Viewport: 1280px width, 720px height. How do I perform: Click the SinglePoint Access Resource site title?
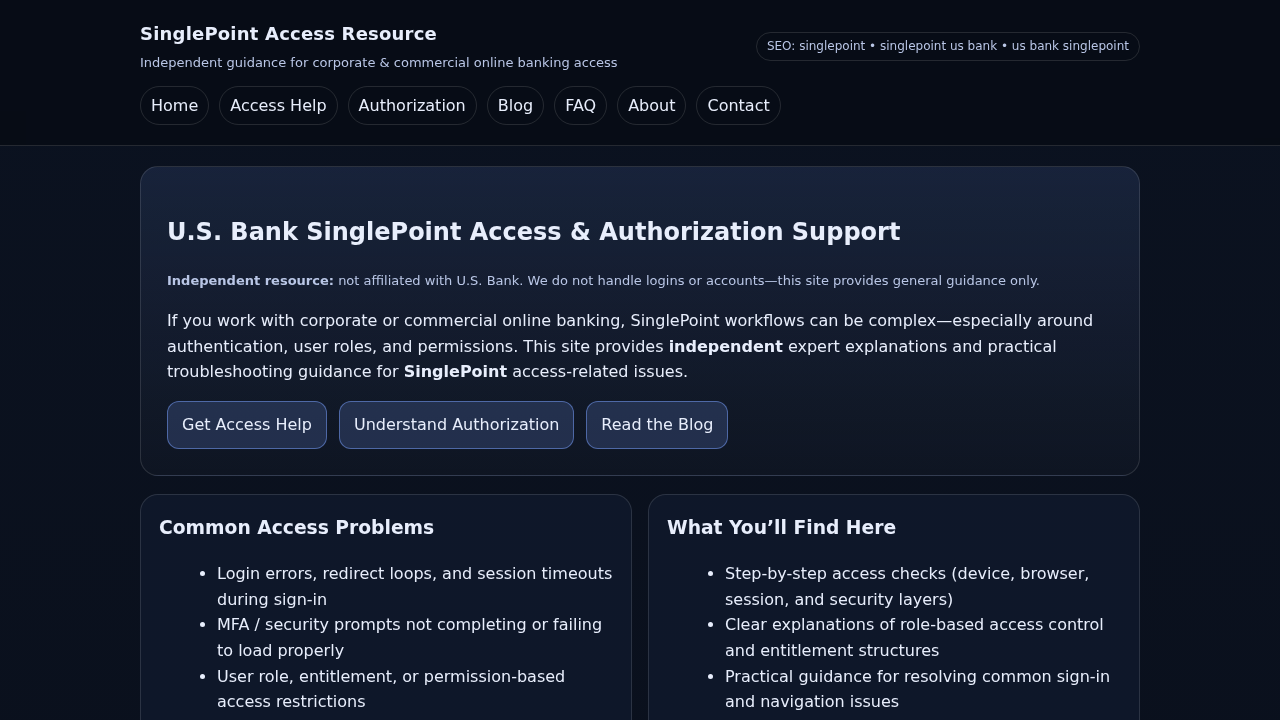coord(288,34)
